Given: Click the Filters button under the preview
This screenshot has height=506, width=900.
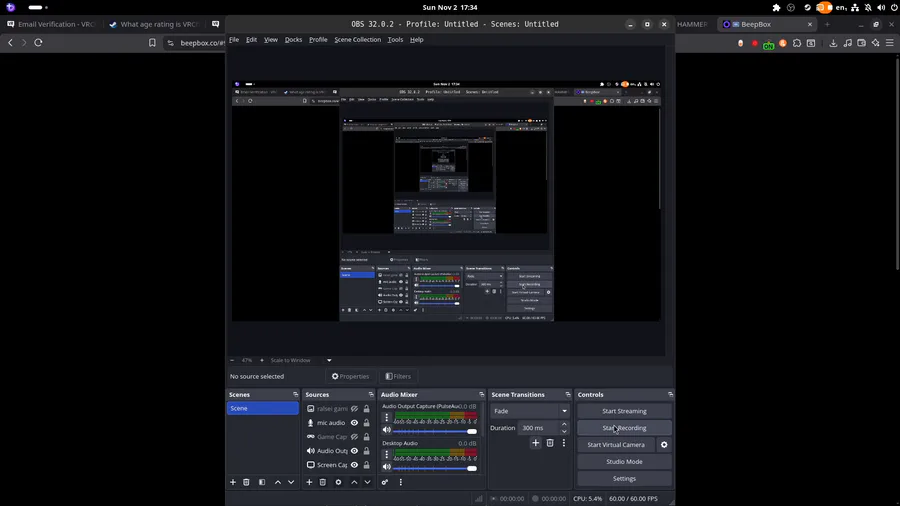Looking at the screenshot, I should tap(398, 376).
